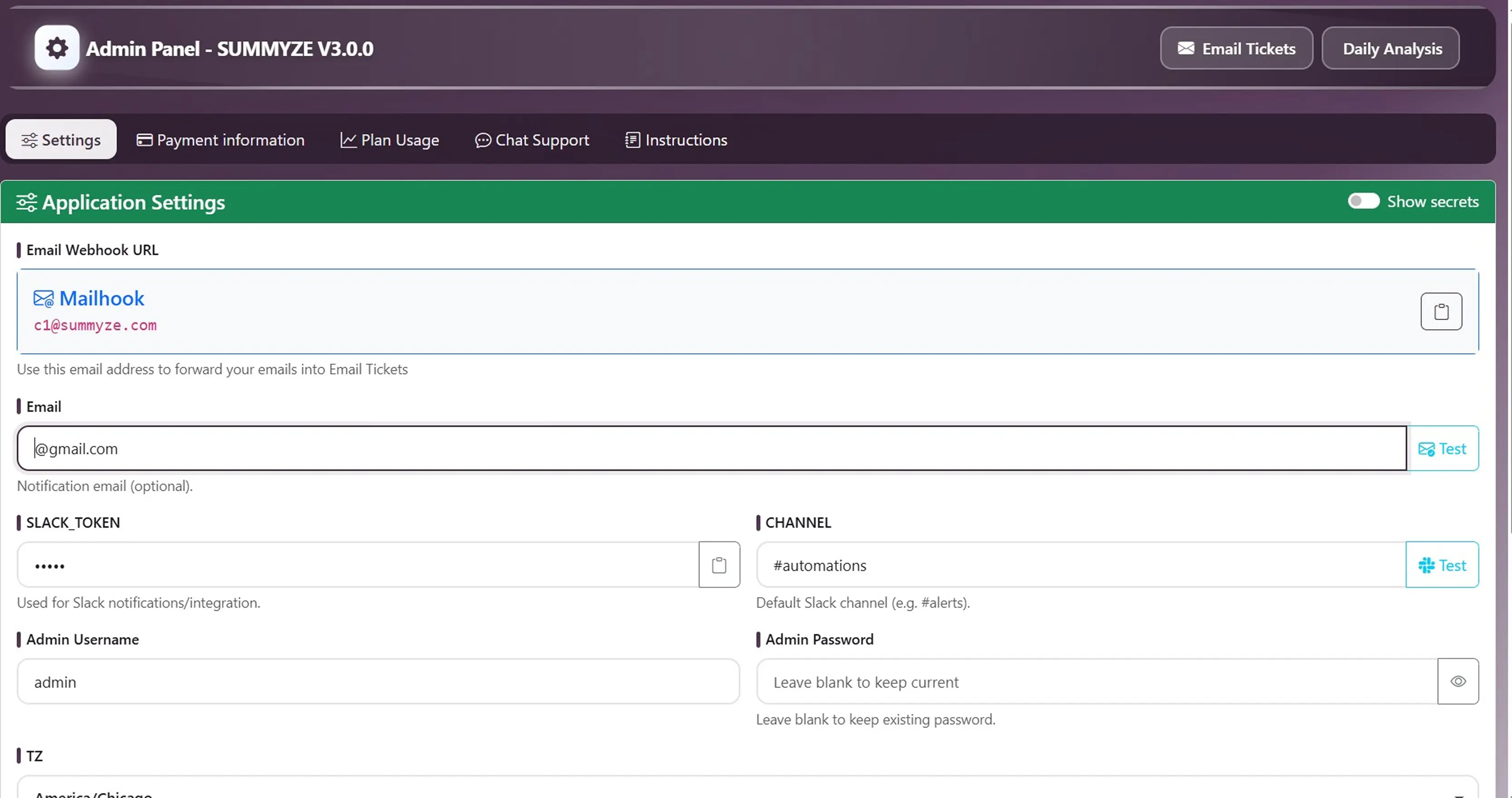
Task: Copy the SLACK_TOKEN value
Action: [719, 564]
